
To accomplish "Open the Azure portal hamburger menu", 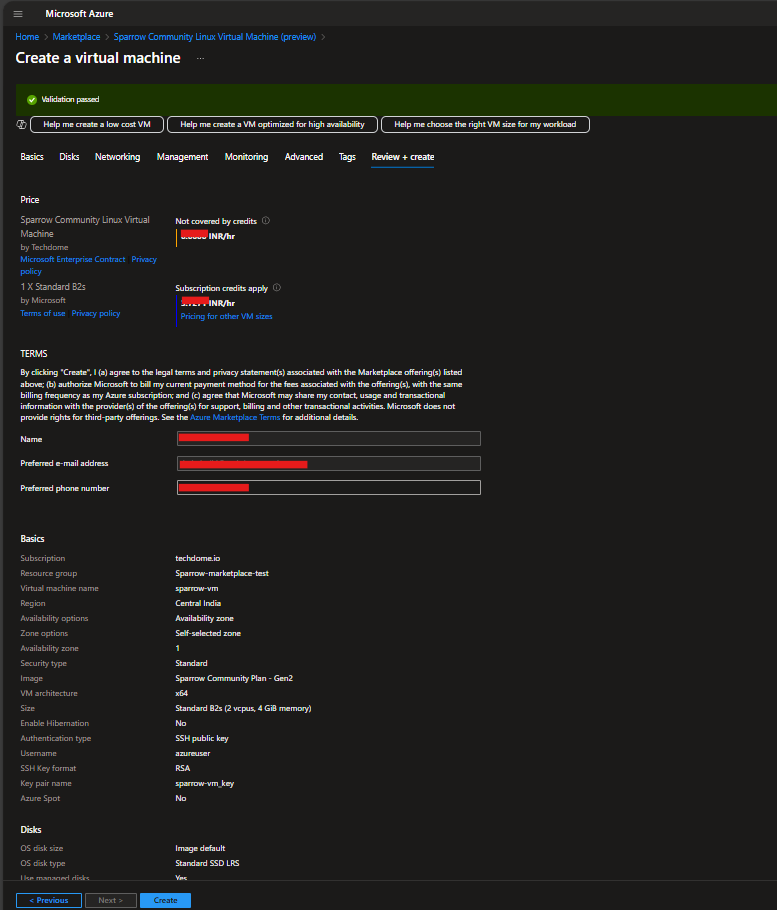I will tap(18, 14).
